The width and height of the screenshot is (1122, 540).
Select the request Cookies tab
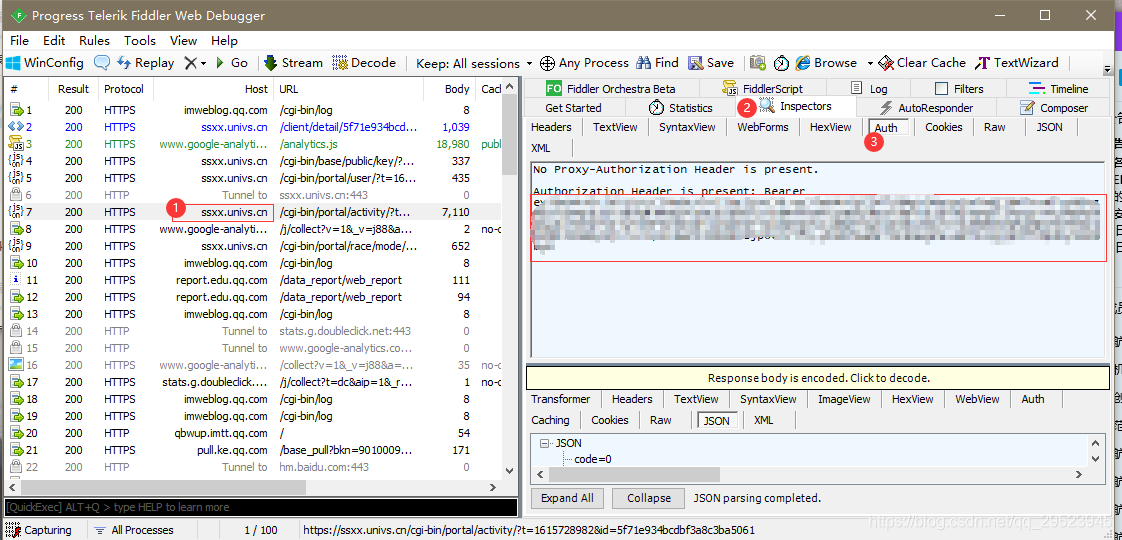coord(943,127)
